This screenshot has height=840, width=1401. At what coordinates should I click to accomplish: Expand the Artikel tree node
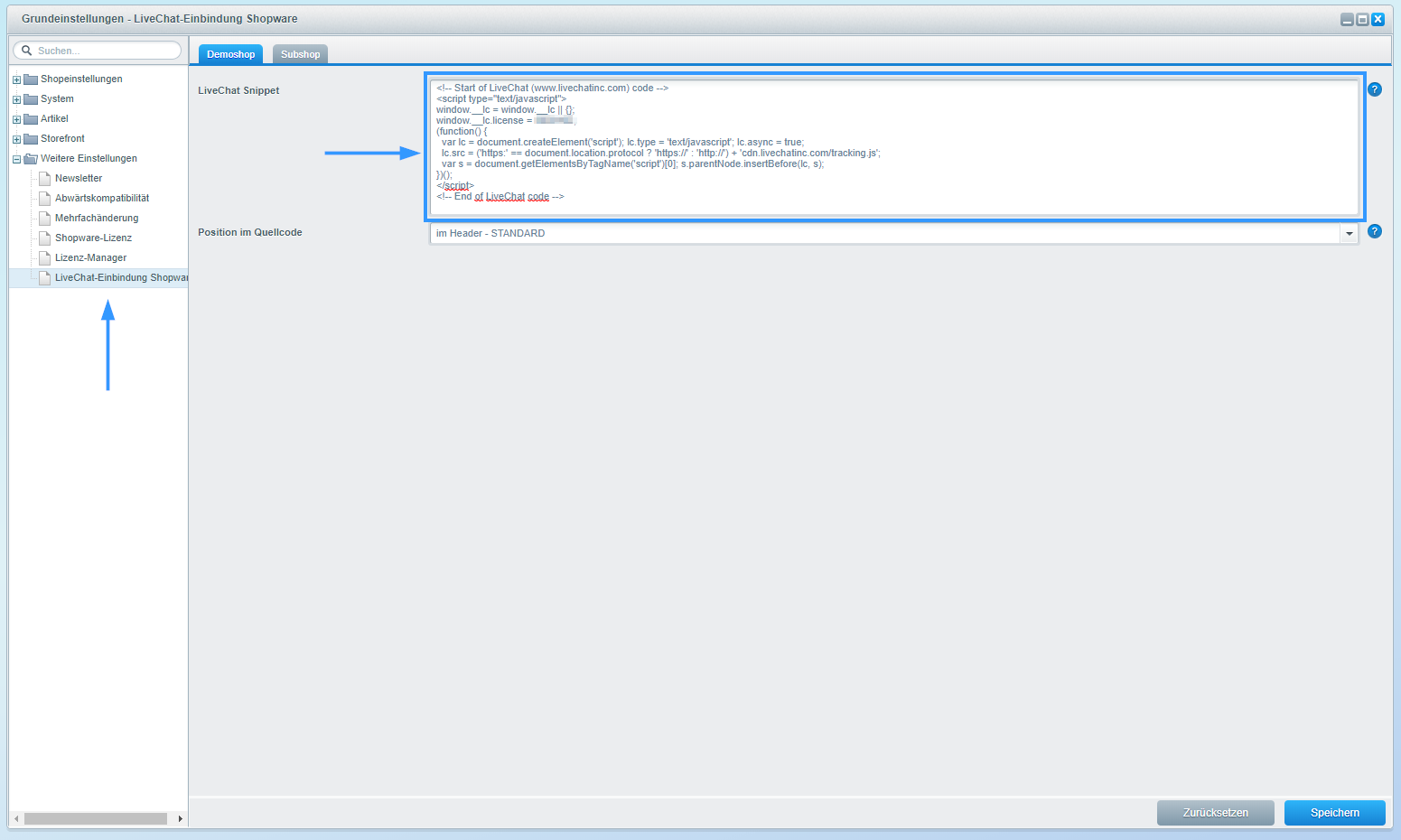tap(16, 119)
